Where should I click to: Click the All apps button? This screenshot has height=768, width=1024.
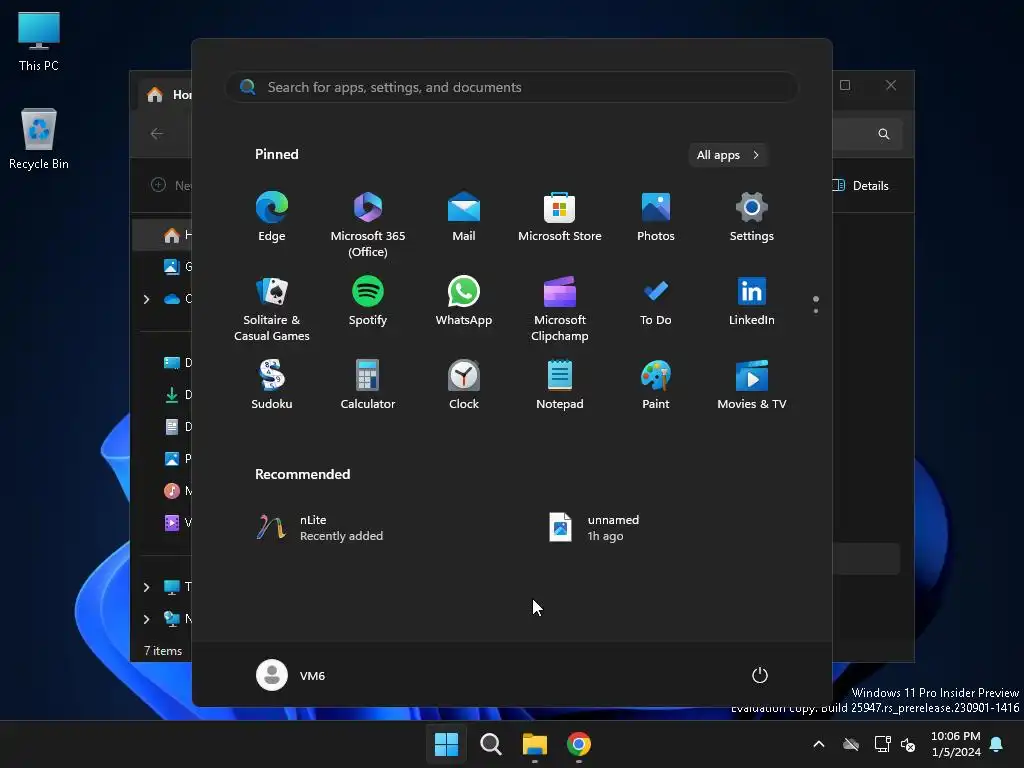728,155
